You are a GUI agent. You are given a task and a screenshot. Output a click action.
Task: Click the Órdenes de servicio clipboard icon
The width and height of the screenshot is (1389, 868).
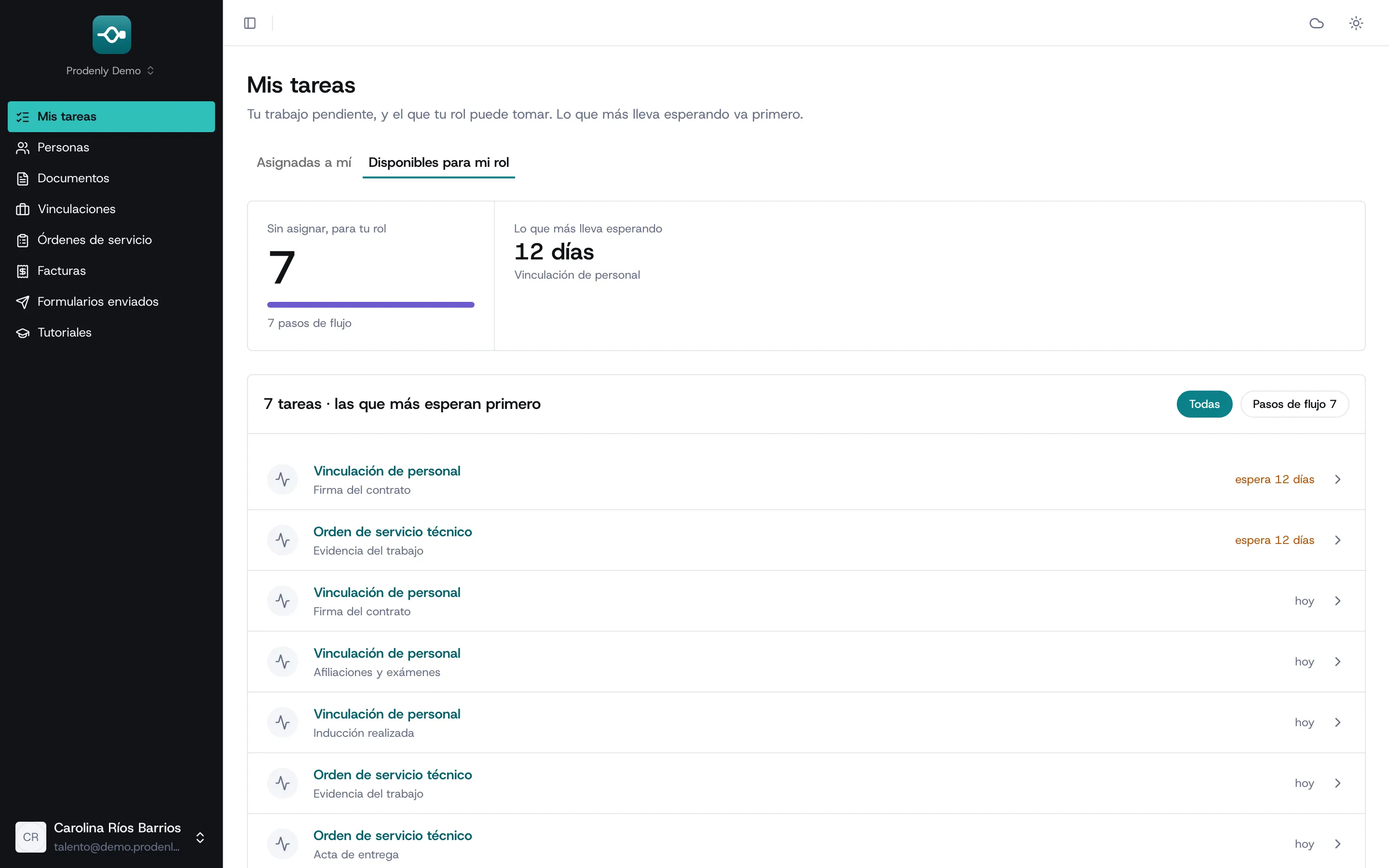(23, 240)
